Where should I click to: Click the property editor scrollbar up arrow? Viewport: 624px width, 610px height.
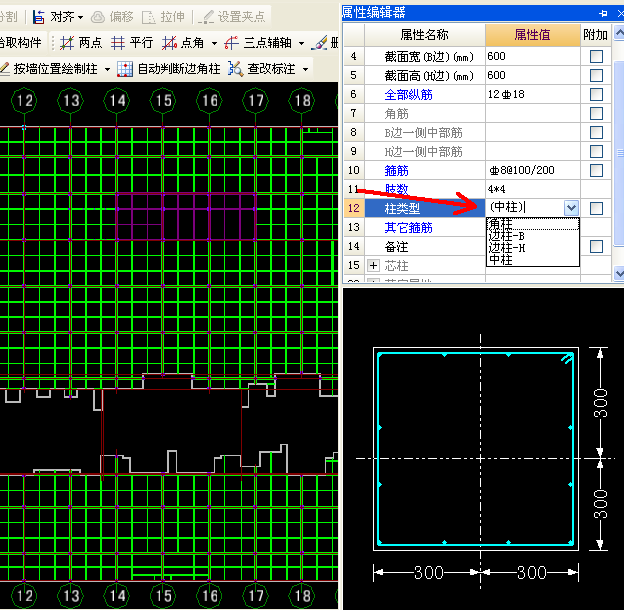click(618, 33)
